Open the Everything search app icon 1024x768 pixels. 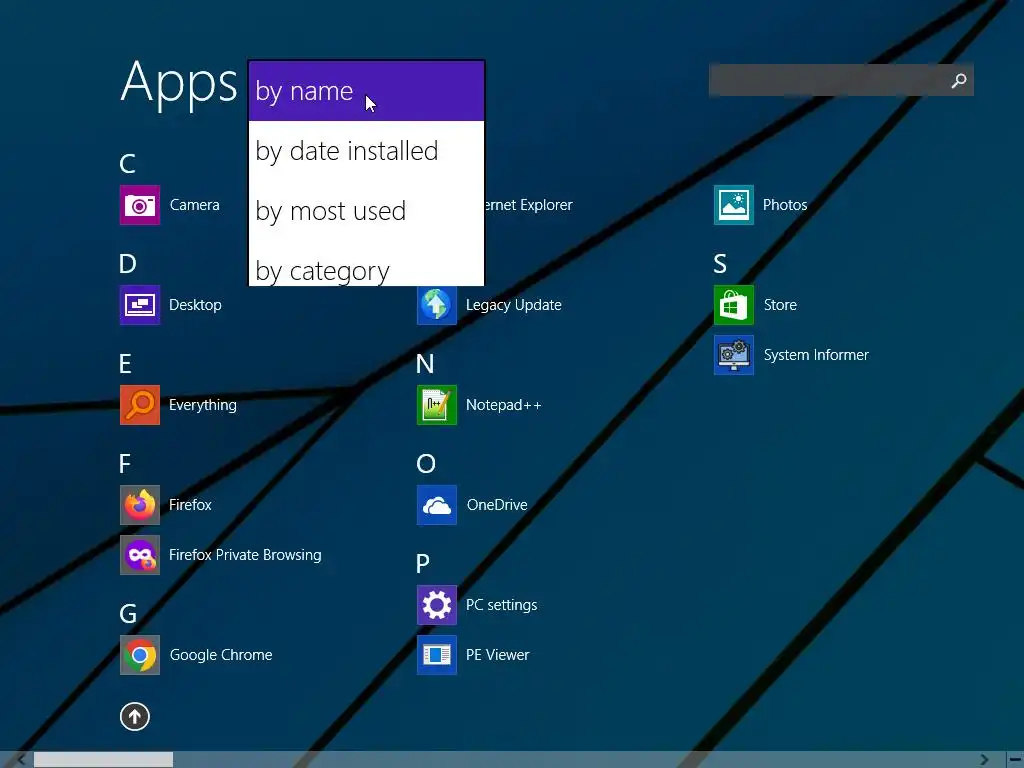click(x=140, y=405)
